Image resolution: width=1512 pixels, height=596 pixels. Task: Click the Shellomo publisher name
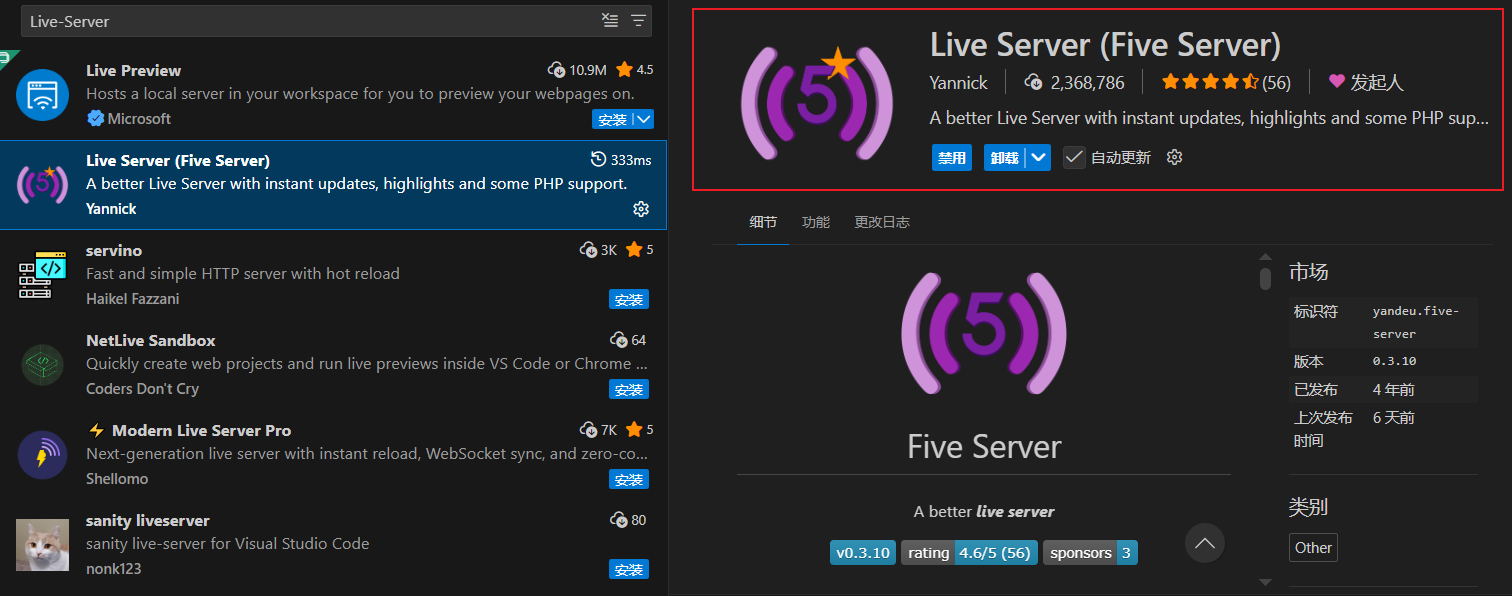pyautogui.click(x=117, y=479)
